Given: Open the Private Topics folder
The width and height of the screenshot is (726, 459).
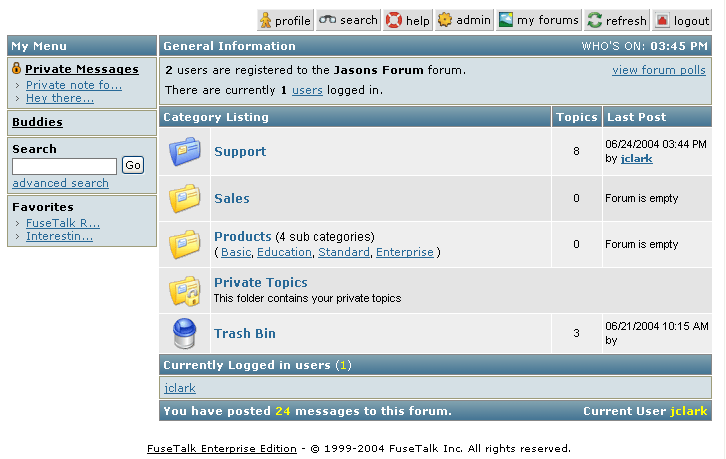Looking at the screenshot, I should [x=261, y=283].
